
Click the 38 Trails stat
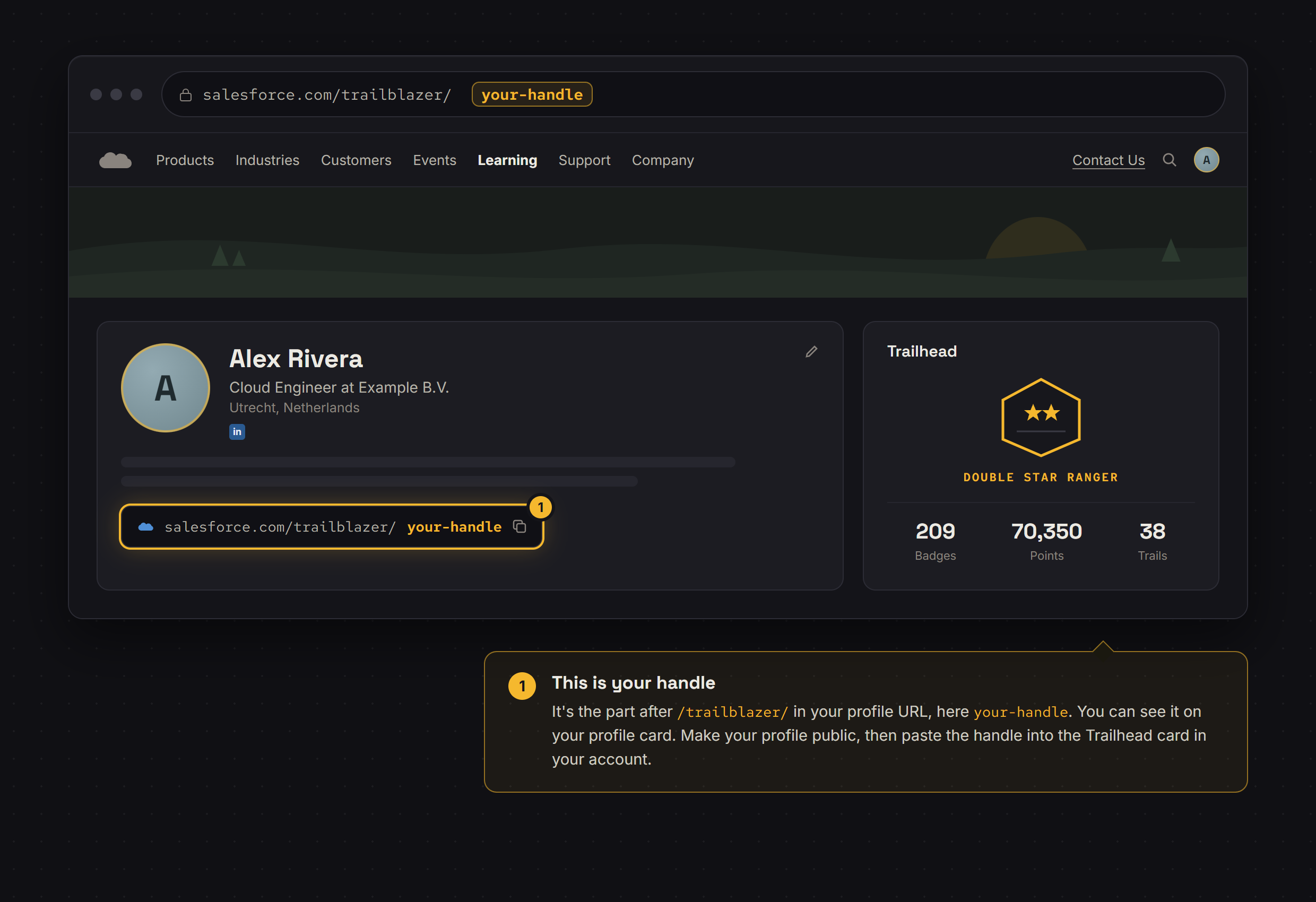tap(1153, 541)
